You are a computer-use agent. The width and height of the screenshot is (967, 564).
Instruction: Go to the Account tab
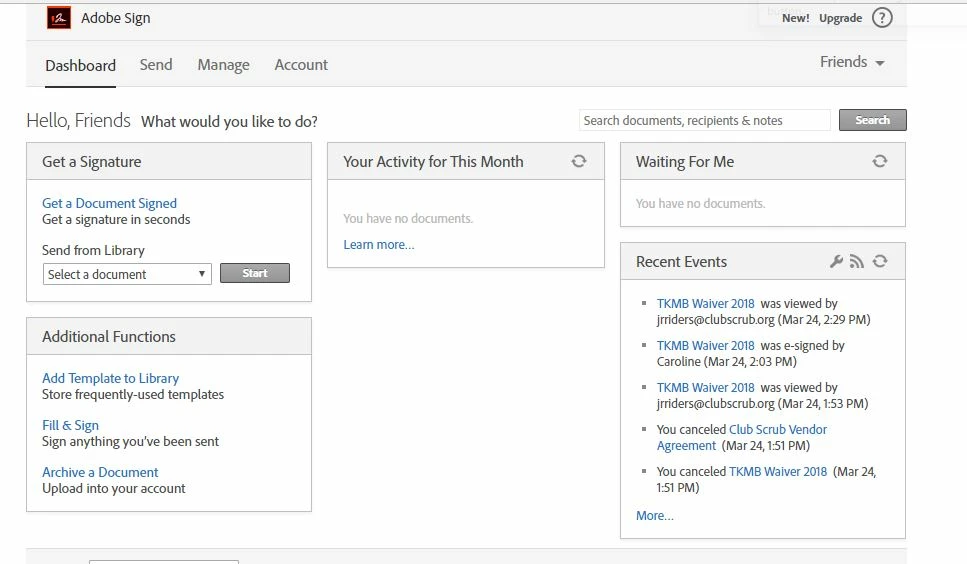coord(301,65)
